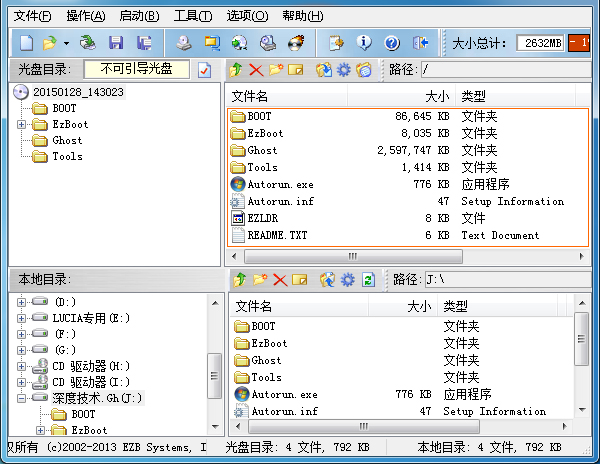Expand the (F:) drive node
The width and height of the screenshot is (600, 464).
(x=21, y=334)
